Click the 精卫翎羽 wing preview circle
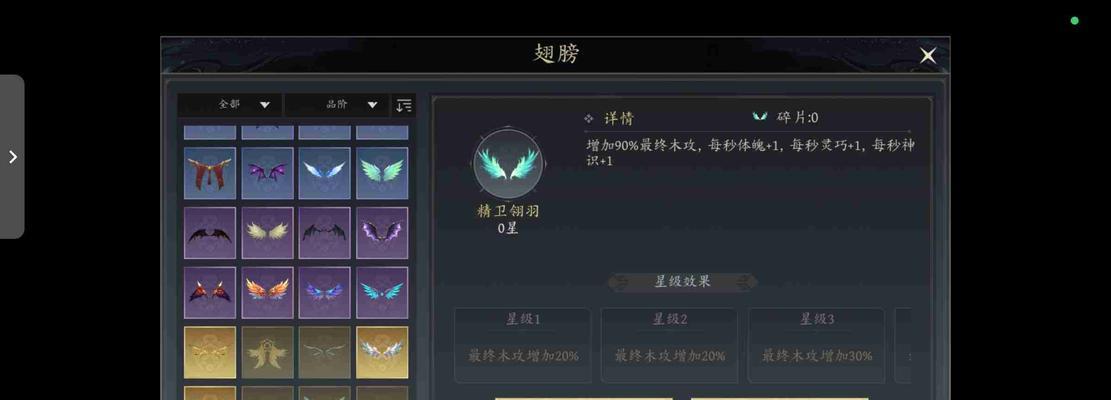Screen dimensions: 1111x400 pos(508,164)
